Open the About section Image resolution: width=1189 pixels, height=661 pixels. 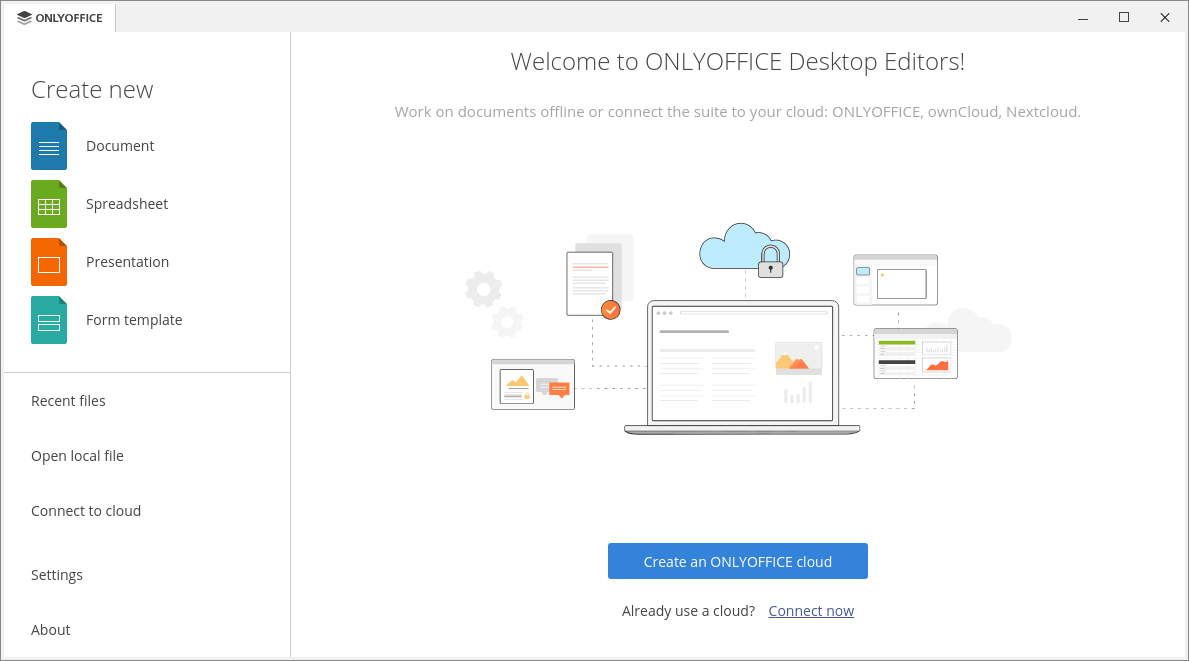(x=50, y=629)
